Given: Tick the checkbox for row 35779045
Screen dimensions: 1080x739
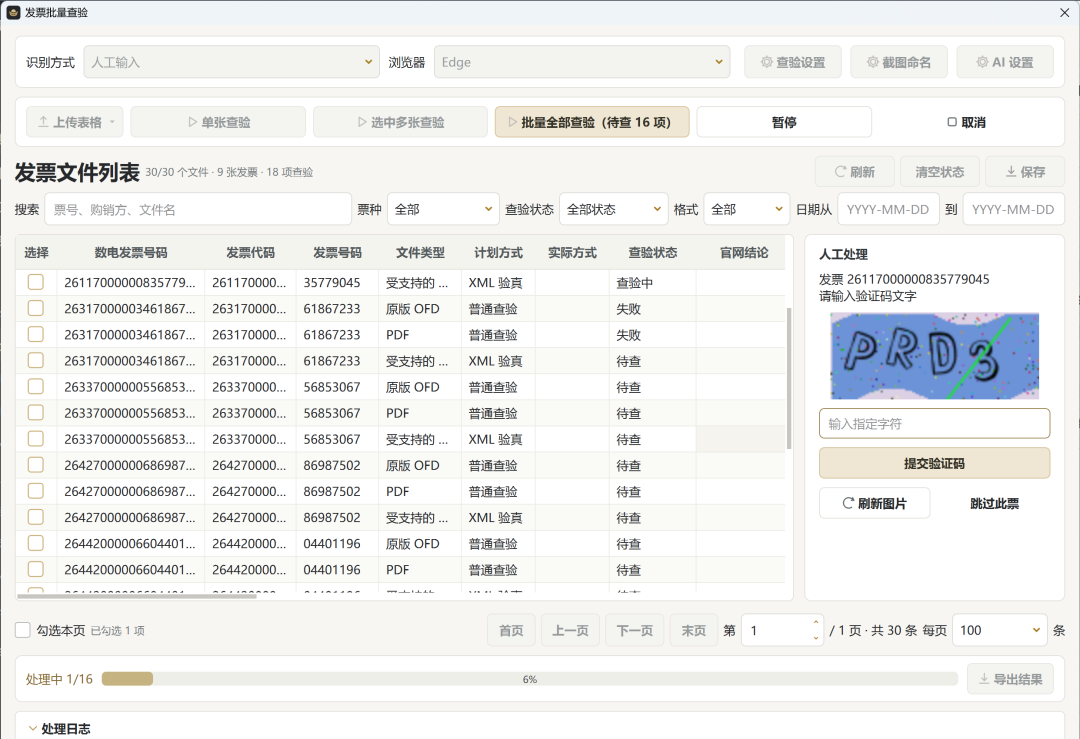Looking at the screenshot, I should [36, 282].
